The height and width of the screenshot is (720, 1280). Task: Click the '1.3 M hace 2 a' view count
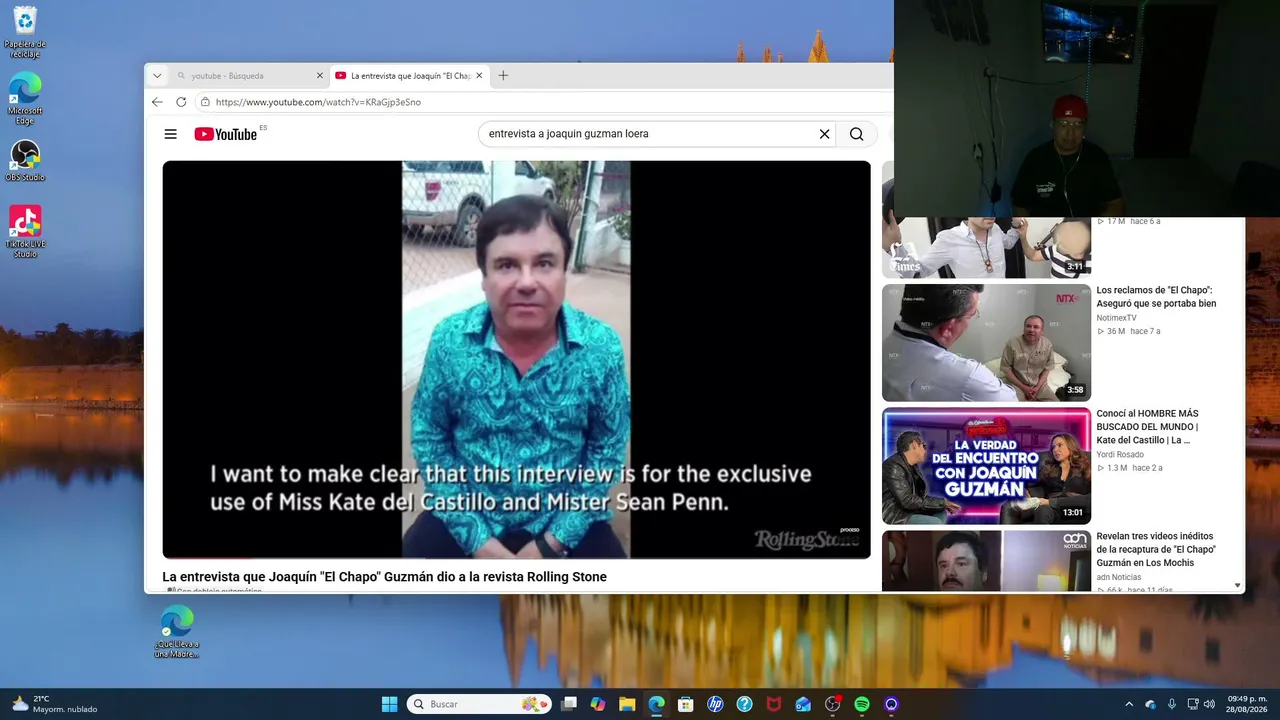[1130, 468]
